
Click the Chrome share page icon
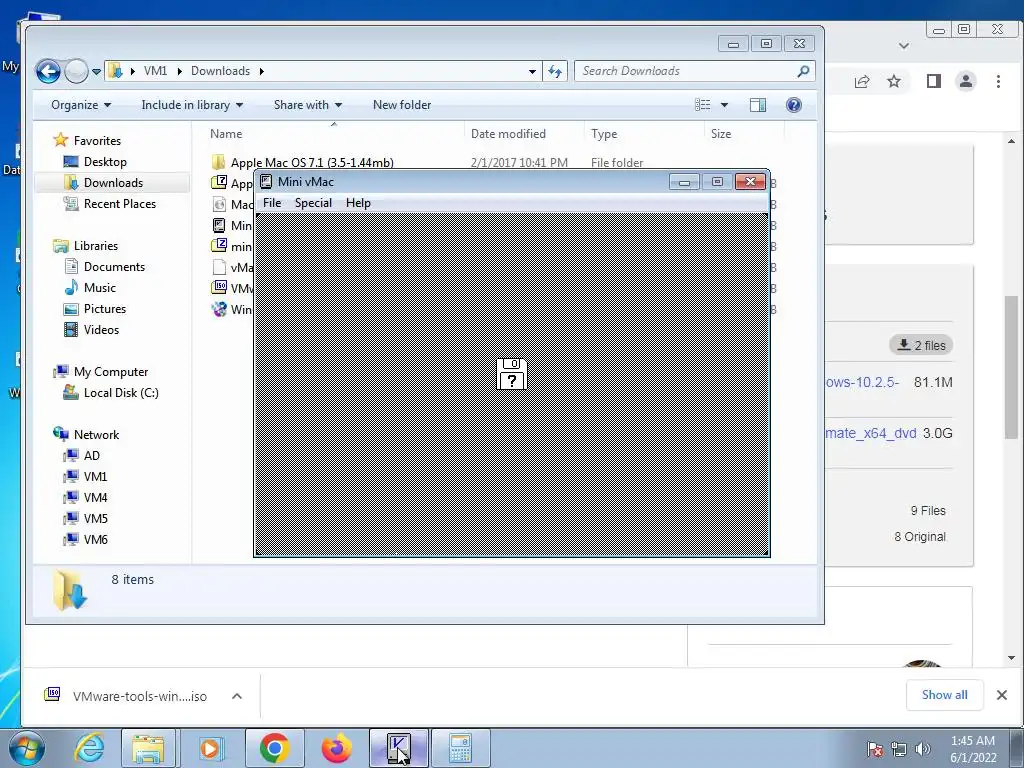click(x=861, y=81)
